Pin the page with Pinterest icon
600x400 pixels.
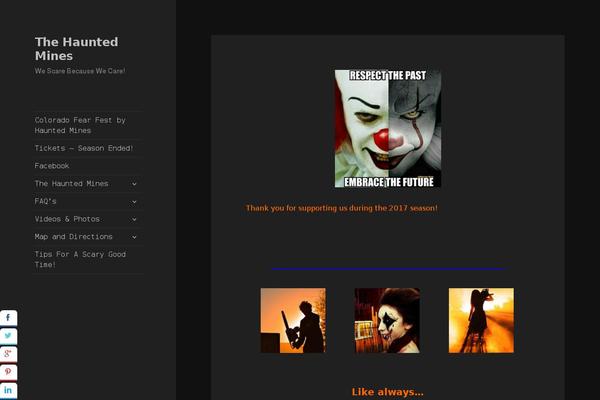click(8, 372)
